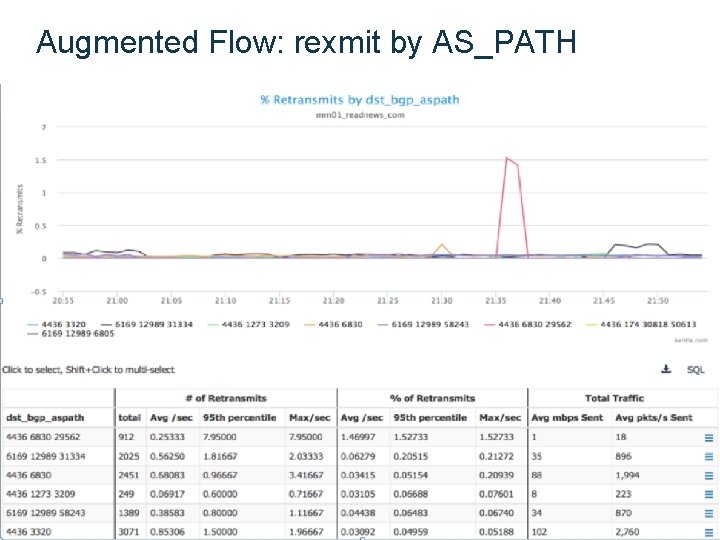Click the 2,760 pkts/s cell
Screen dimensions: 720x540
coord(627,532)
